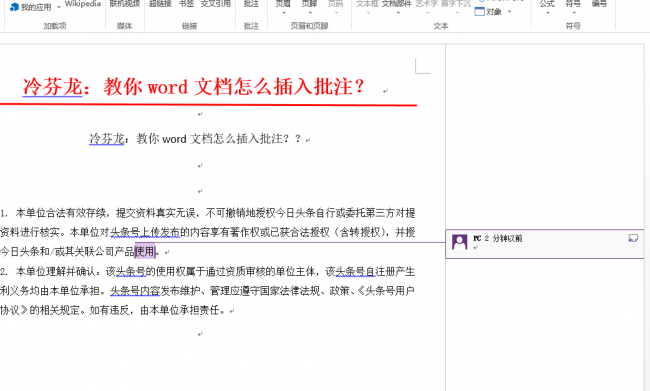The height and width of the screenshot is (391, 650).
Task: Open the 文档部件 quick parts dropdown
Action: click(397, 7)
